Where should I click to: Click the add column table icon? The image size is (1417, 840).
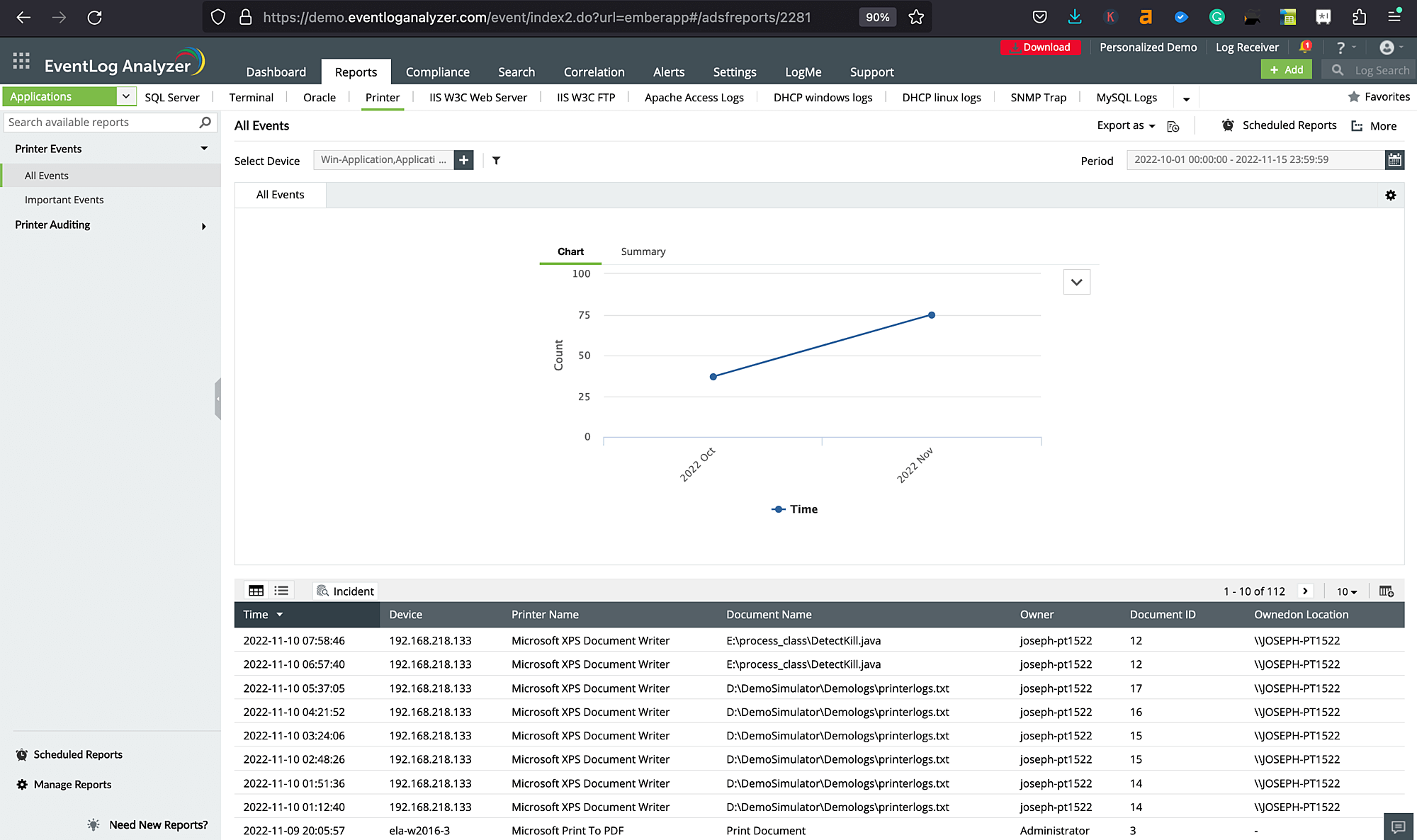tap(1387, 591)
